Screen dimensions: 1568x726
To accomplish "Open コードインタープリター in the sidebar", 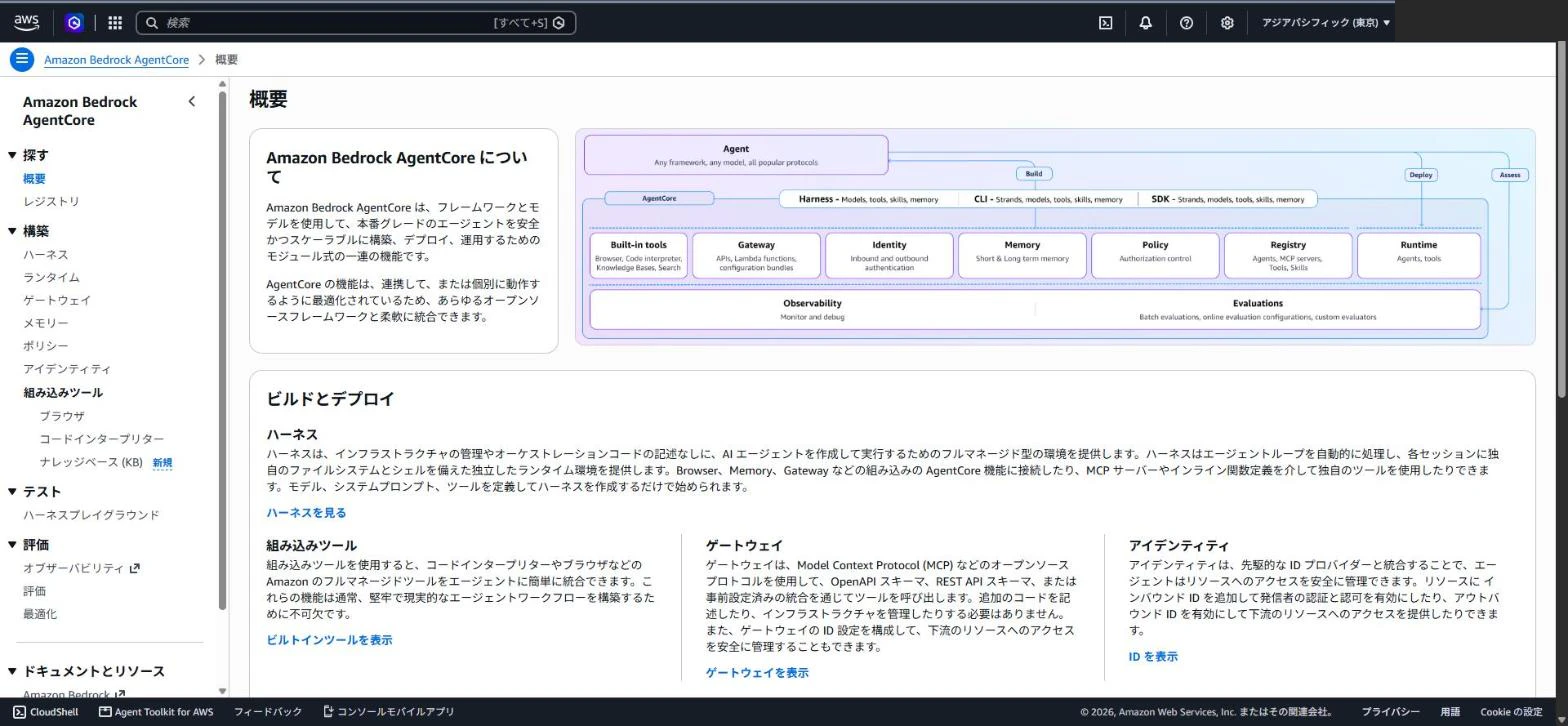I will (x=101, y=439).
